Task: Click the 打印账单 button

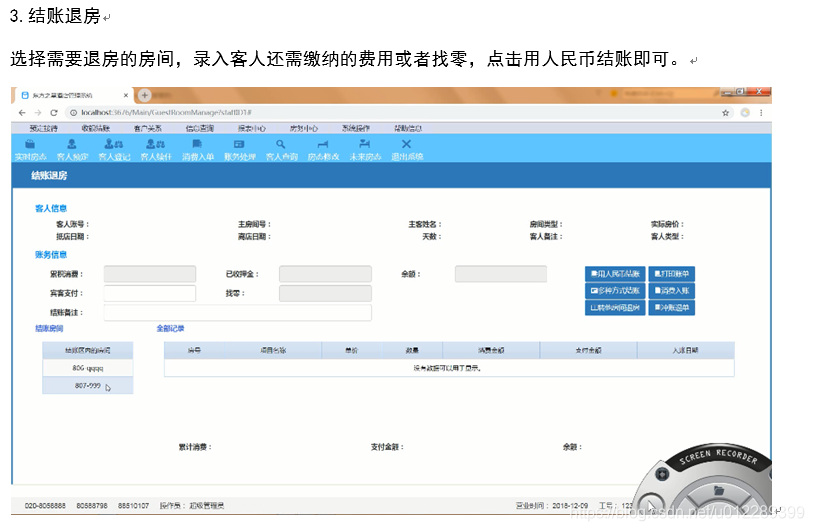Action: point(671,274)
